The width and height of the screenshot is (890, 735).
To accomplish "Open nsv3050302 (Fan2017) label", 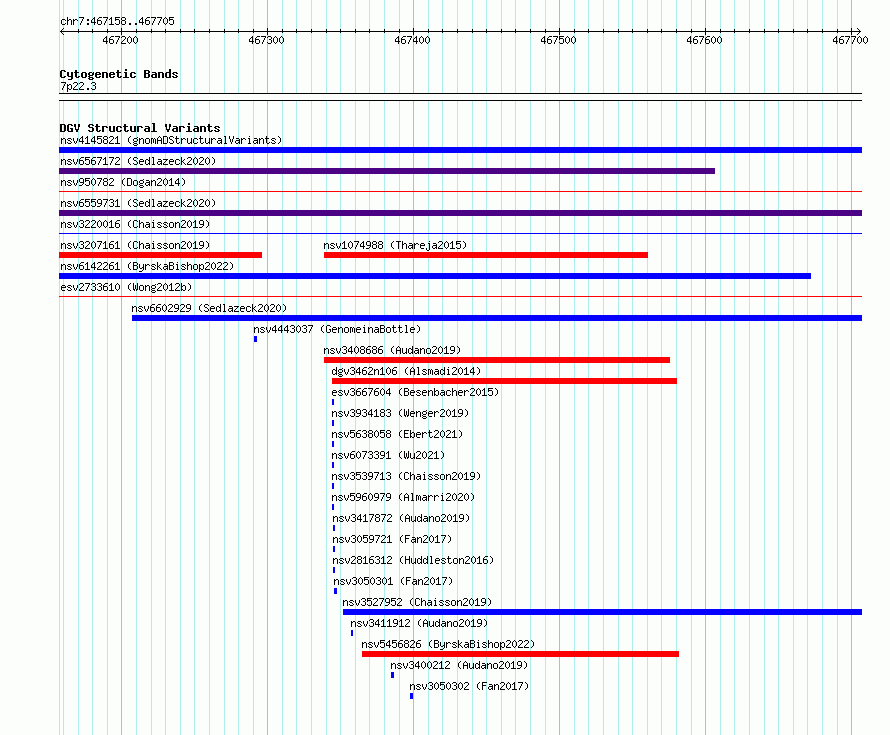I will click(469, 686).
